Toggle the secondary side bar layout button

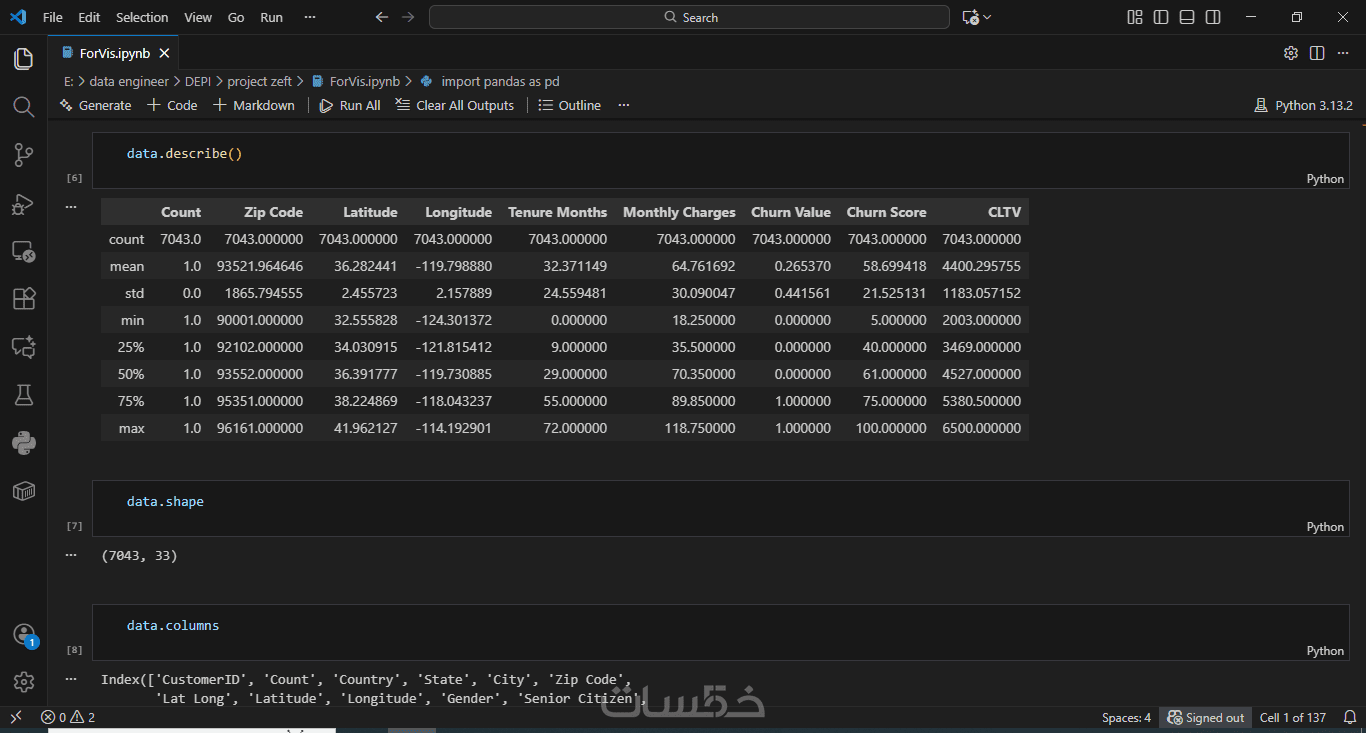coord(1213,17)
